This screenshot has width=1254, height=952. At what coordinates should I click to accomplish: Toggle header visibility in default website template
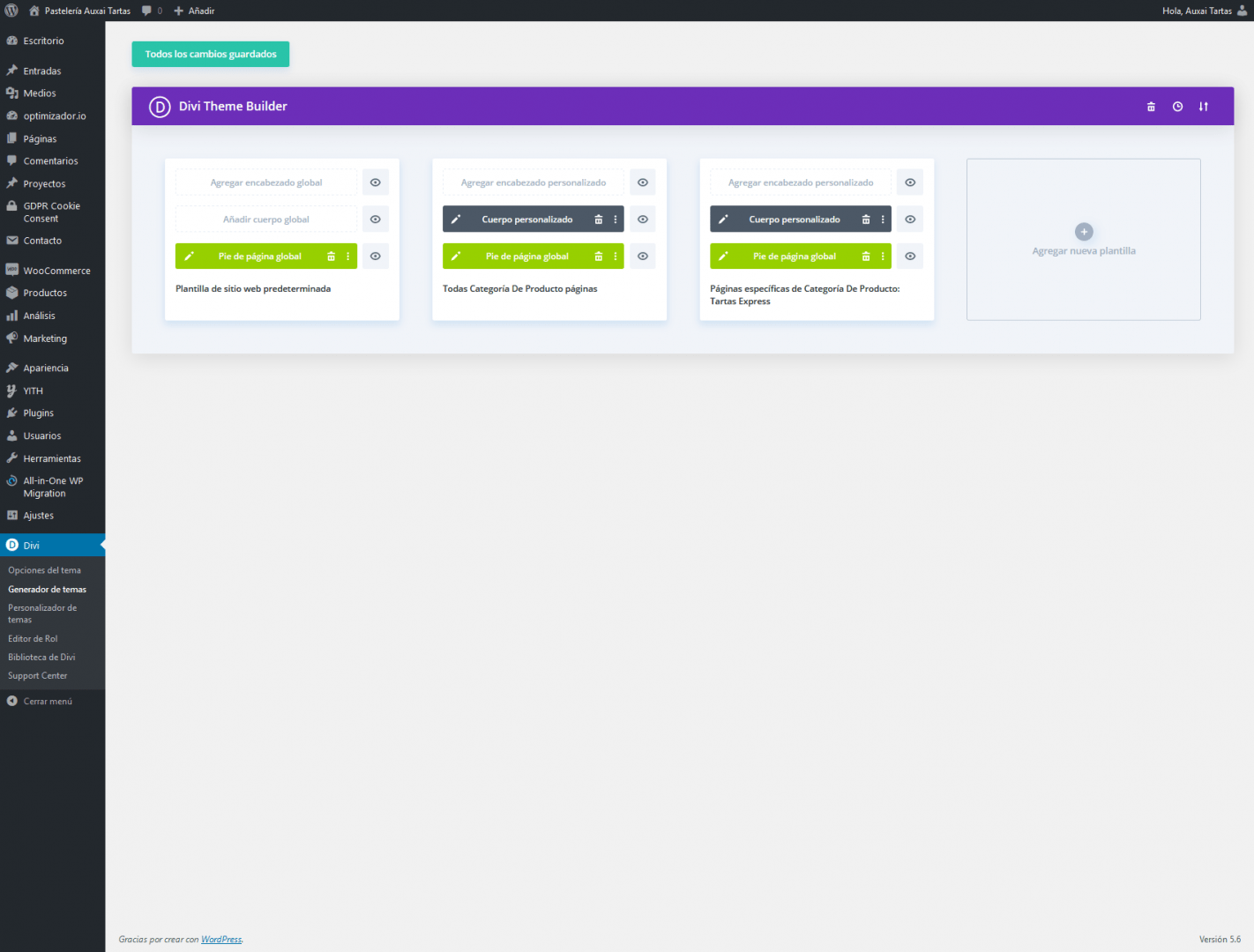click(x=376, y=182)
